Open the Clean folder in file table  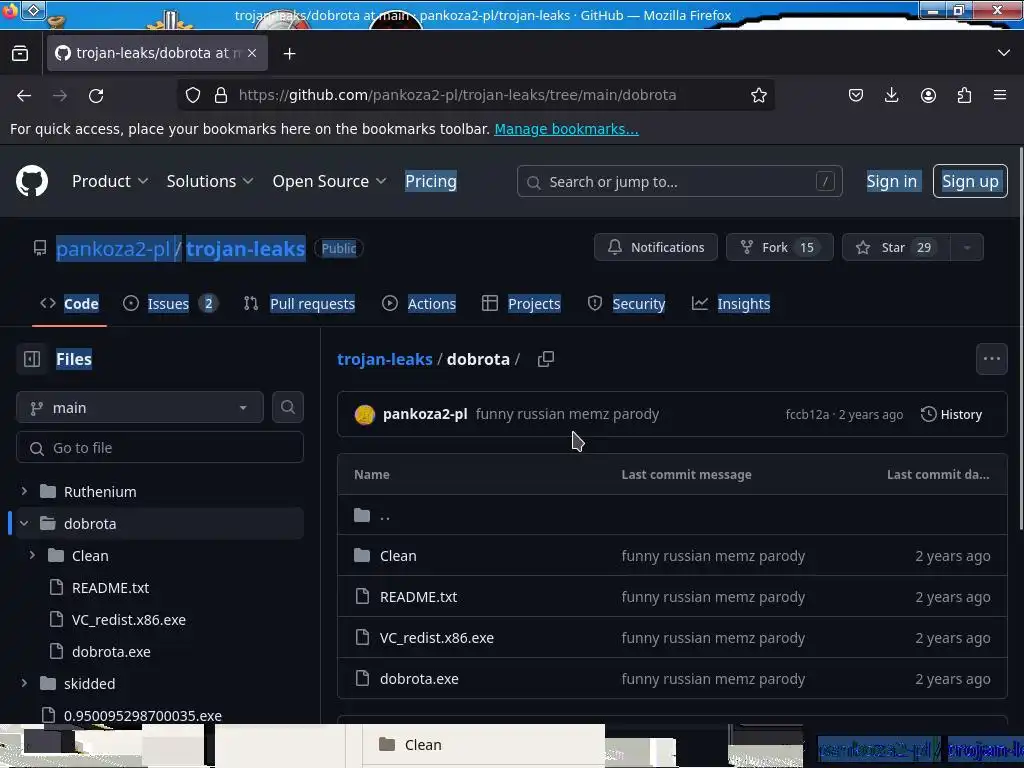click(398, 555)
